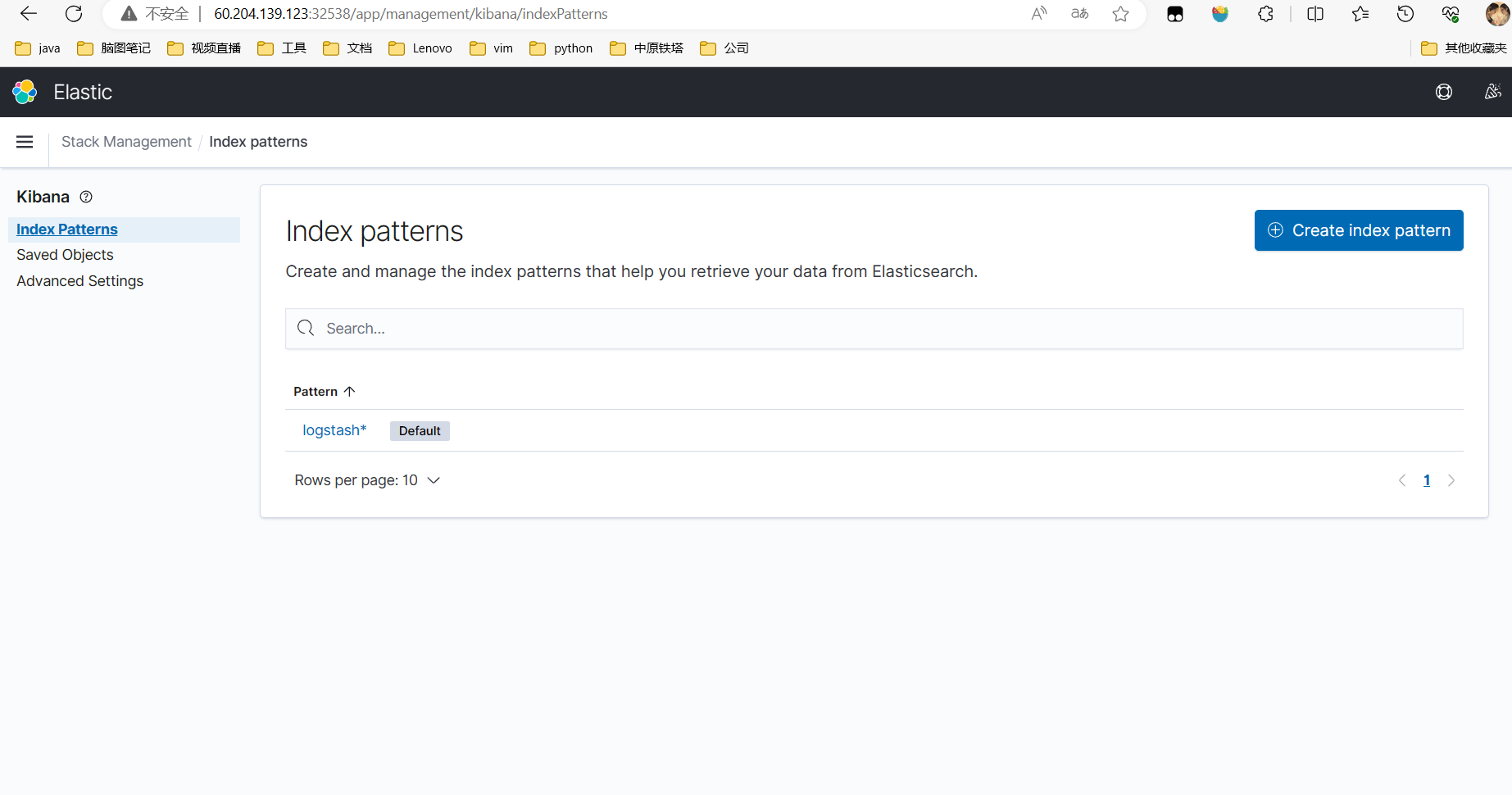Click the Pattern column header
Viewport: 1512px width, 795px height.
tap(316, 392)
